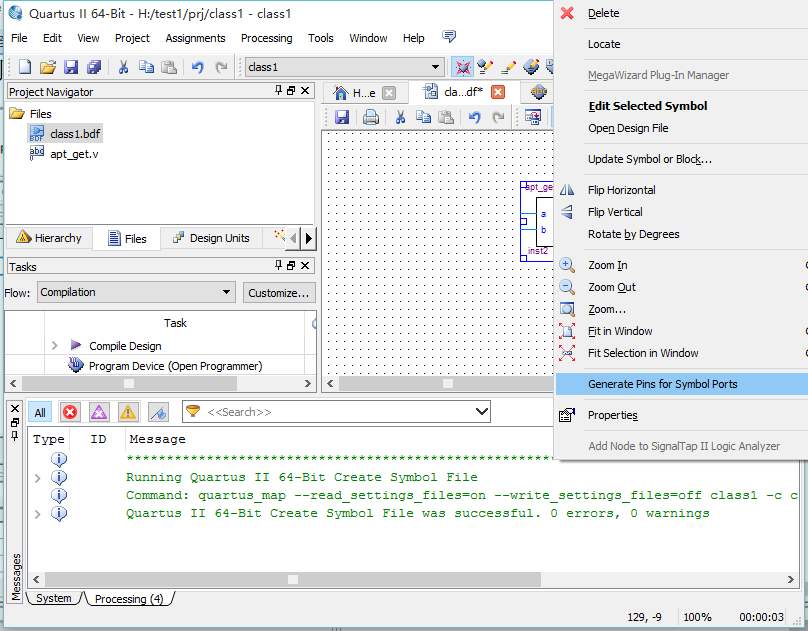Switch to the System messages tab
Image resolution: width=808 pixels, height=631 pixels.
pos(54,599)
